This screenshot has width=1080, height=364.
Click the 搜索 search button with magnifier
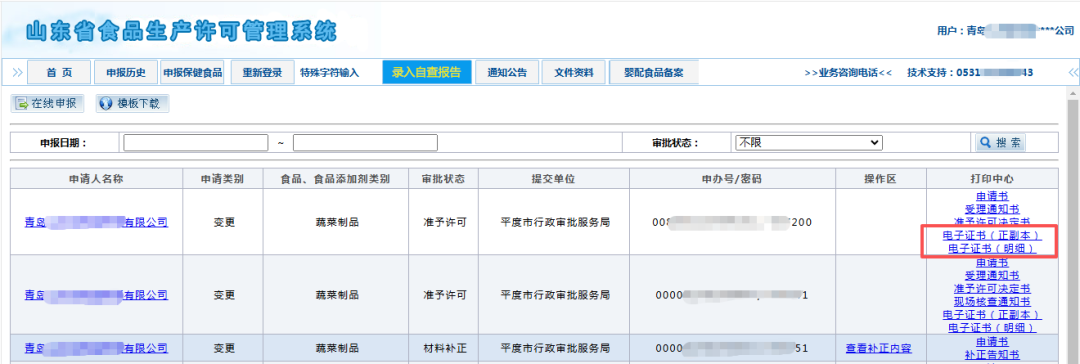click(1000, 143)
